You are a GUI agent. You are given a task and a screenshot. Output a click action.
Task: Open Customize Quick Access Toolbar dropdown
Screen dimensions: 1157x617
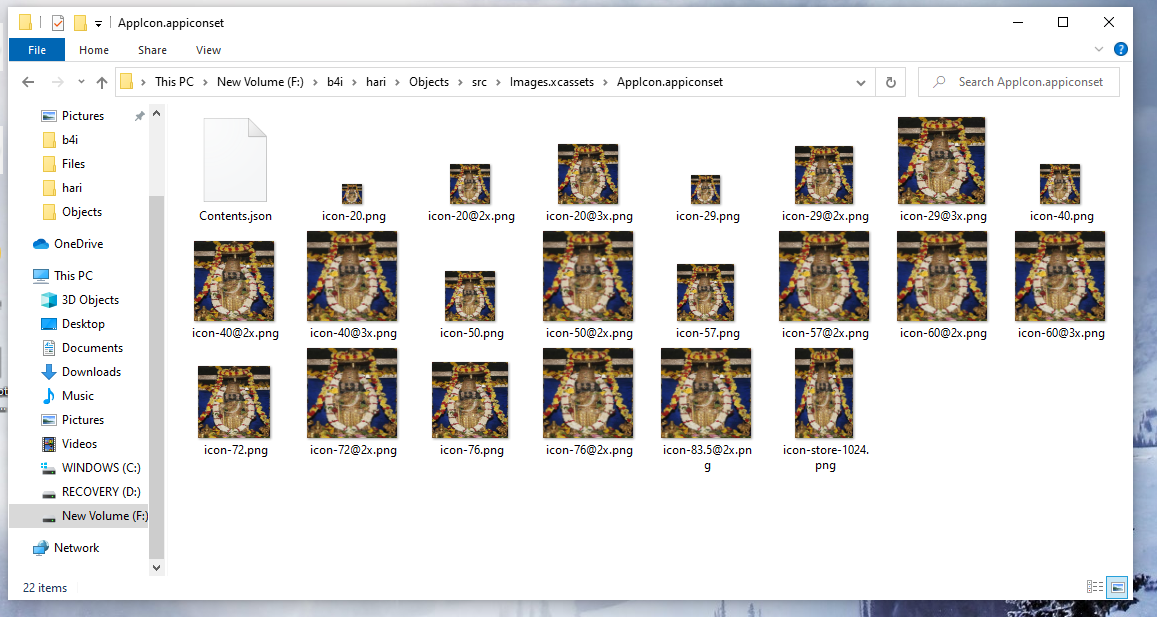(x=98, y=24)
